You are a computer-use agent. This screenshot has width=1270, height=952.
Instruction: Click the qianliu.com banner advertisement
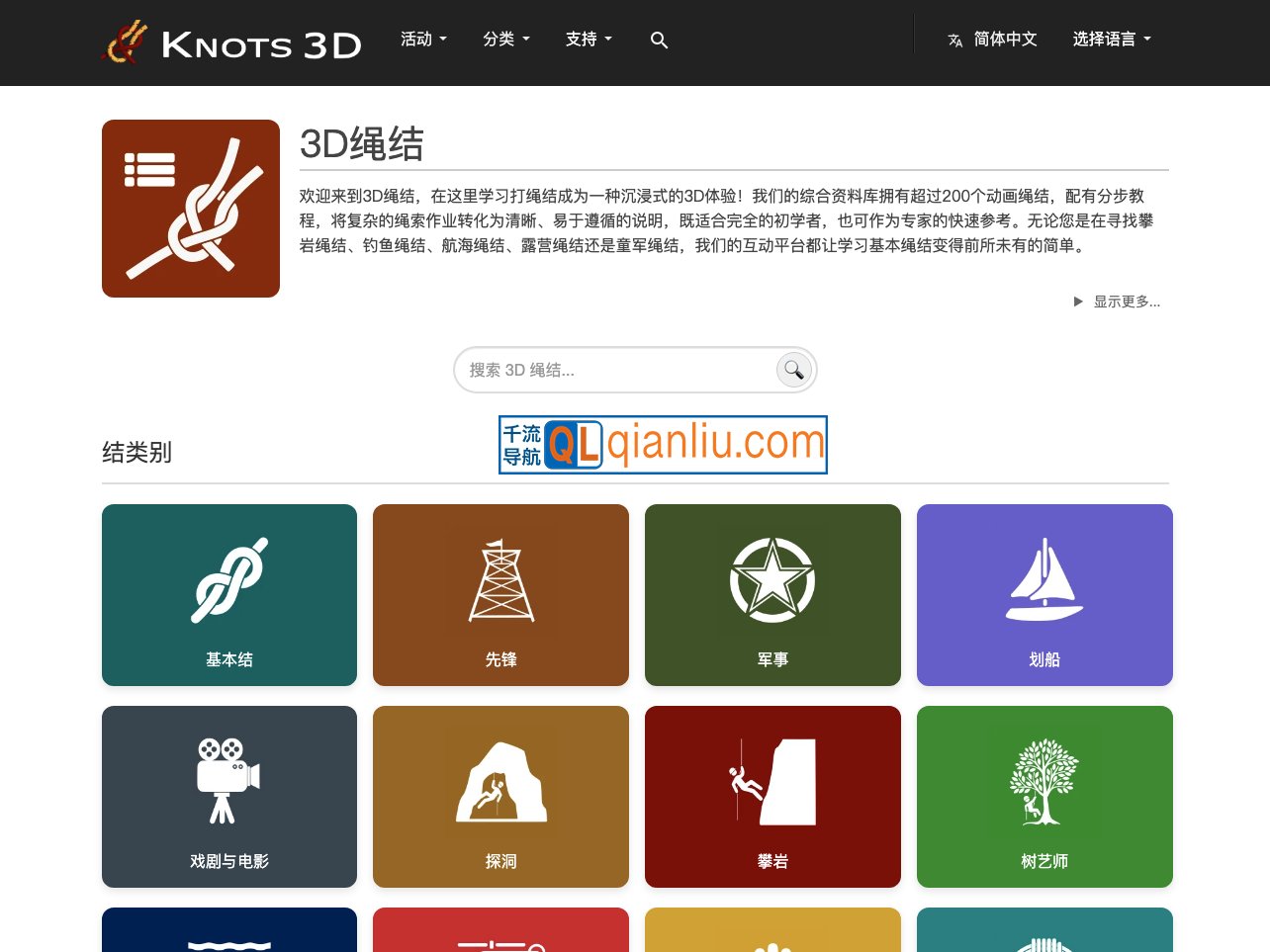pos(663,444)
